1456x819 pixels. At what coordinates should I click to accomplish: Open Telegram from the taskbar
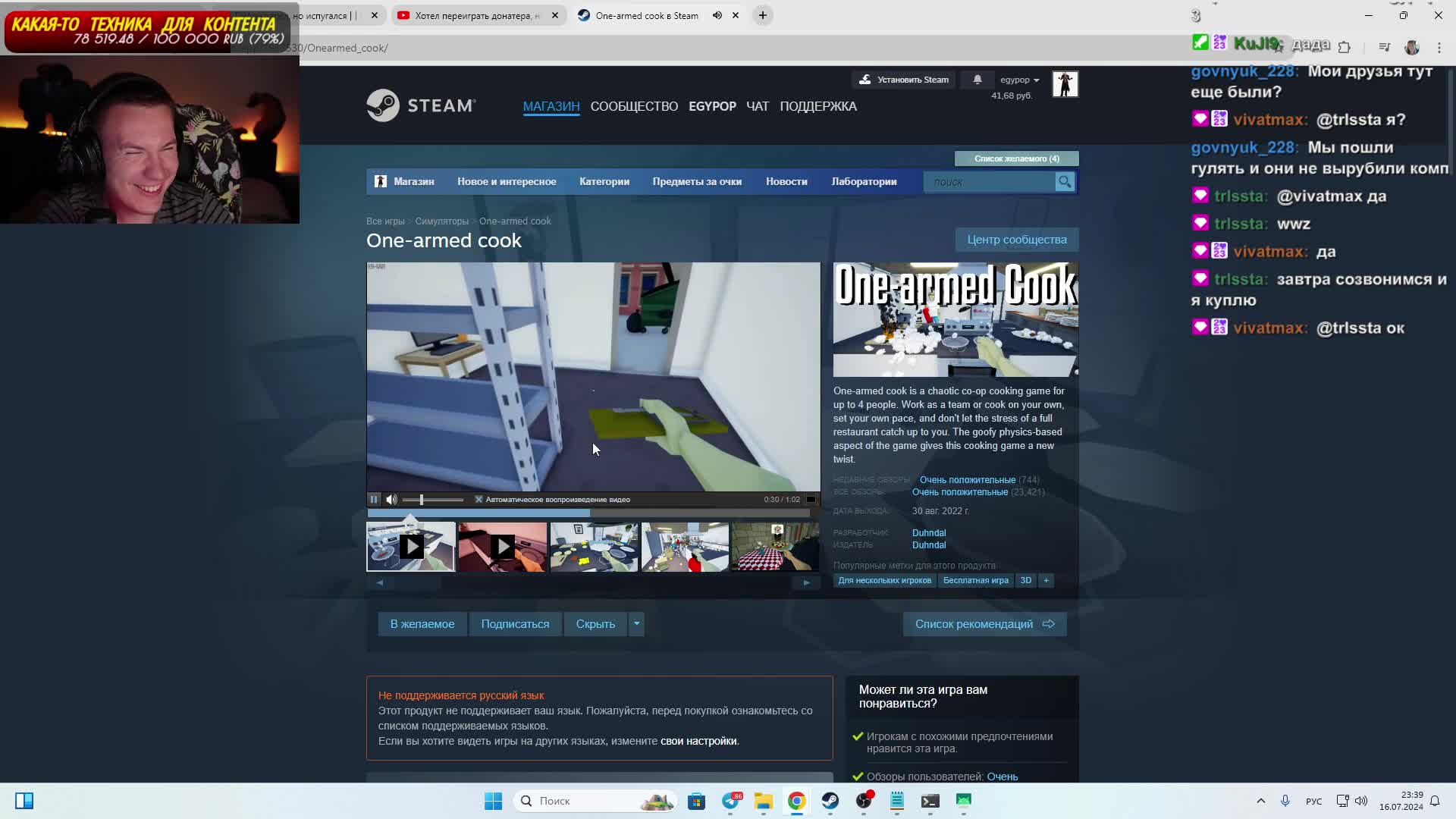(x=731, y=801)
